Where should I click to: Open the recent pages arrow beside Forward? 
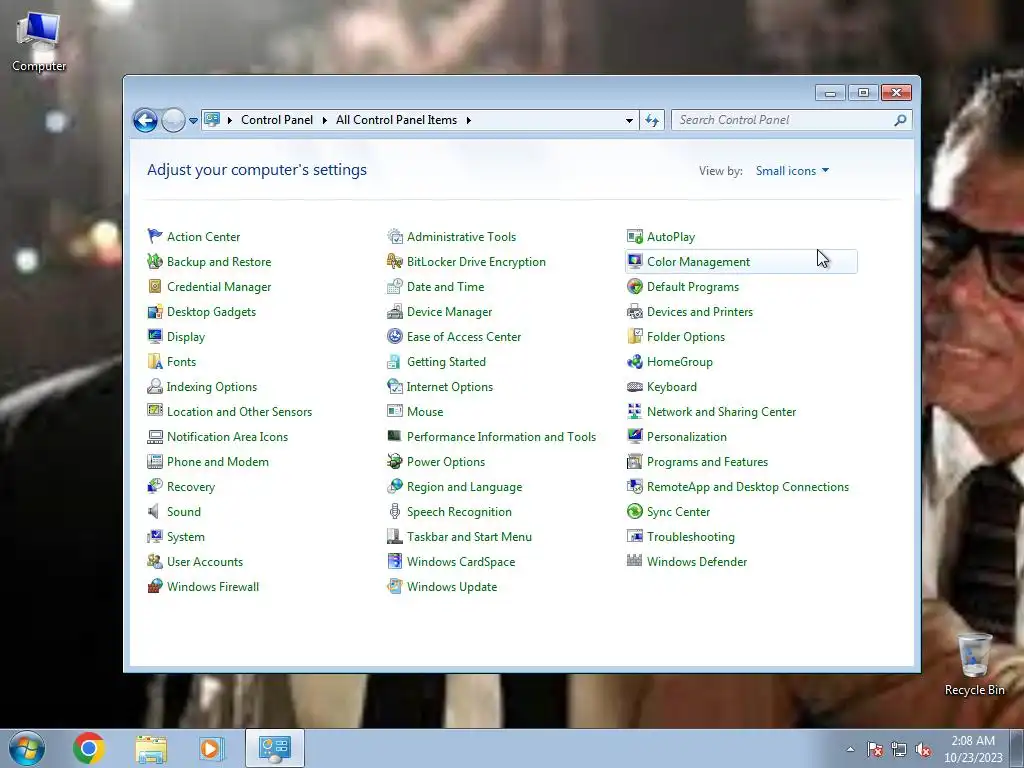click(193, 121)
